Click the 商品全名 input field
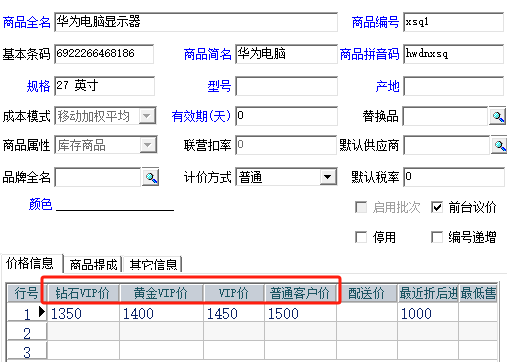Viewport: 507px width, 362px height. pos(196,22)
